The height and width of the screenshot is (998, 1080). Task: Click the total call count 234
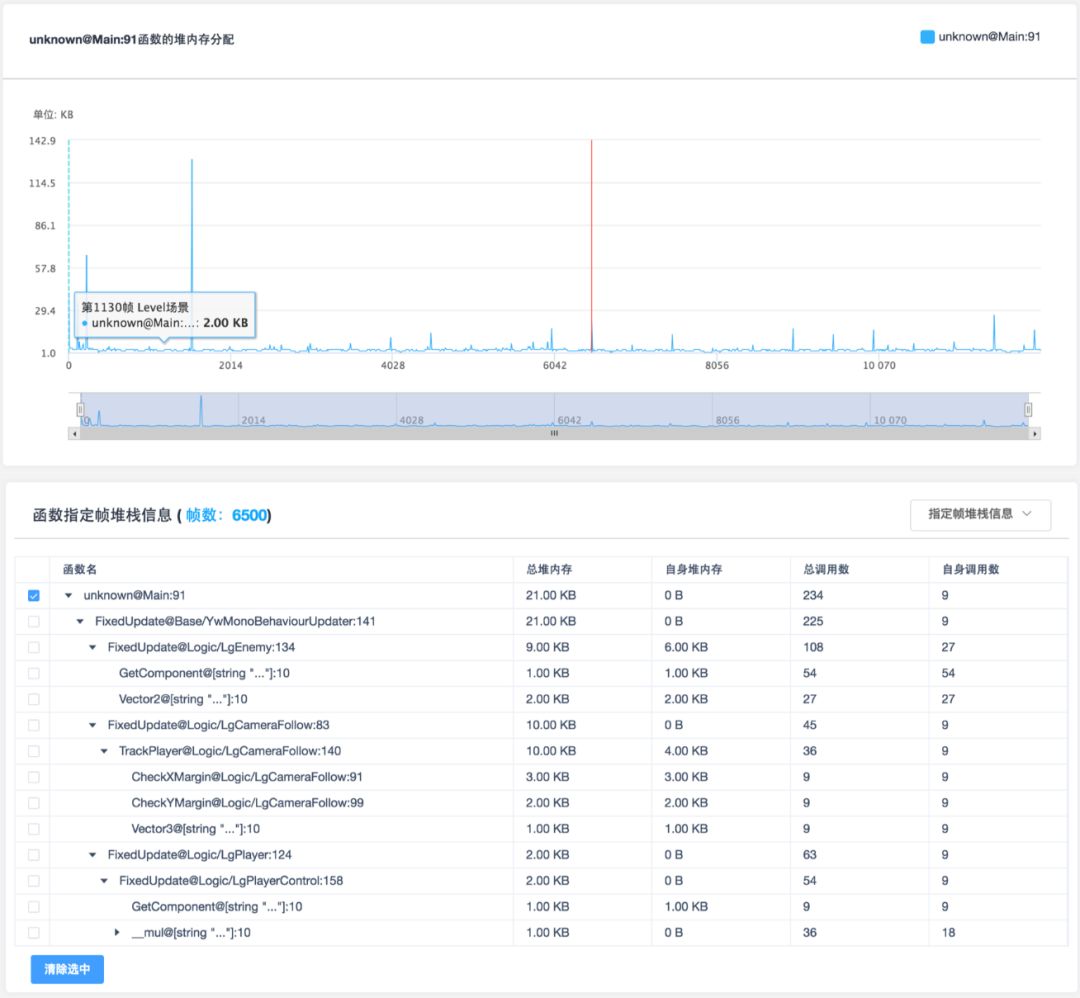coord(813,596)
